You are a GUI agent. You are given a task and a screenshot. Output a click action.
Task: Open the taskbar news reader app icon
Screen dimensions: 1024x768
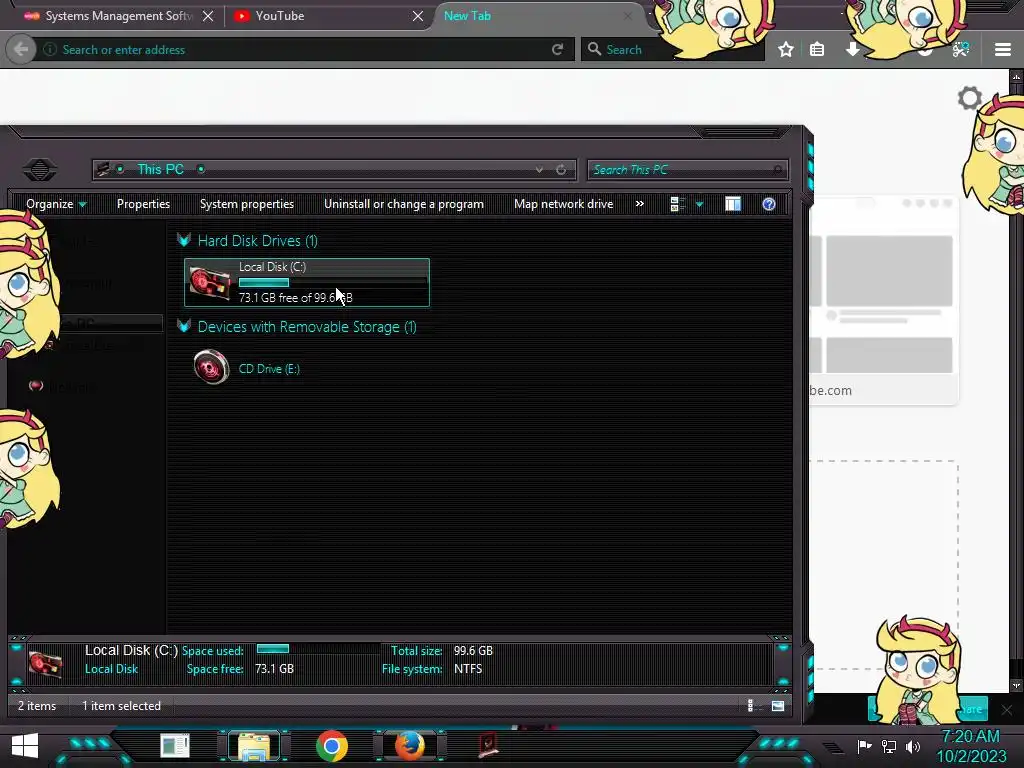[x=174, y=746]
